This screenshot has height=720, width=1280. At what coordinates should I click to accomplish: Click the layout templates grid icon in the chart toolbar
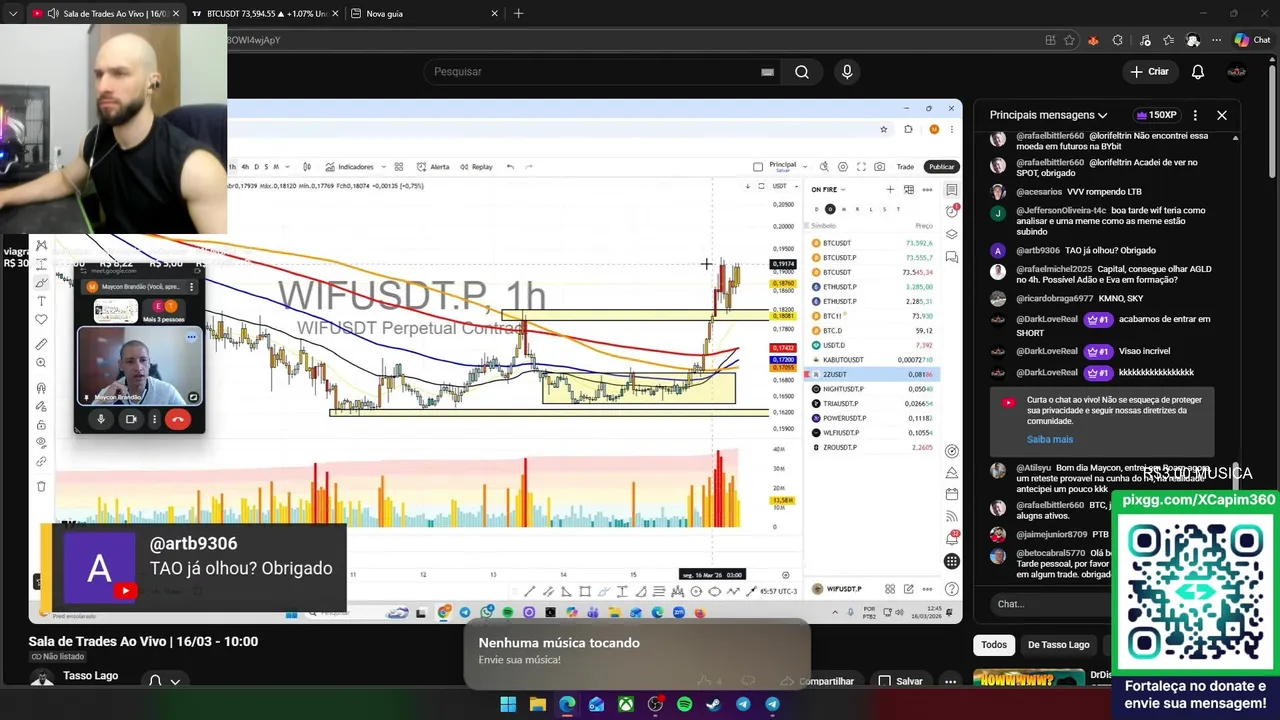click(399, 167)
